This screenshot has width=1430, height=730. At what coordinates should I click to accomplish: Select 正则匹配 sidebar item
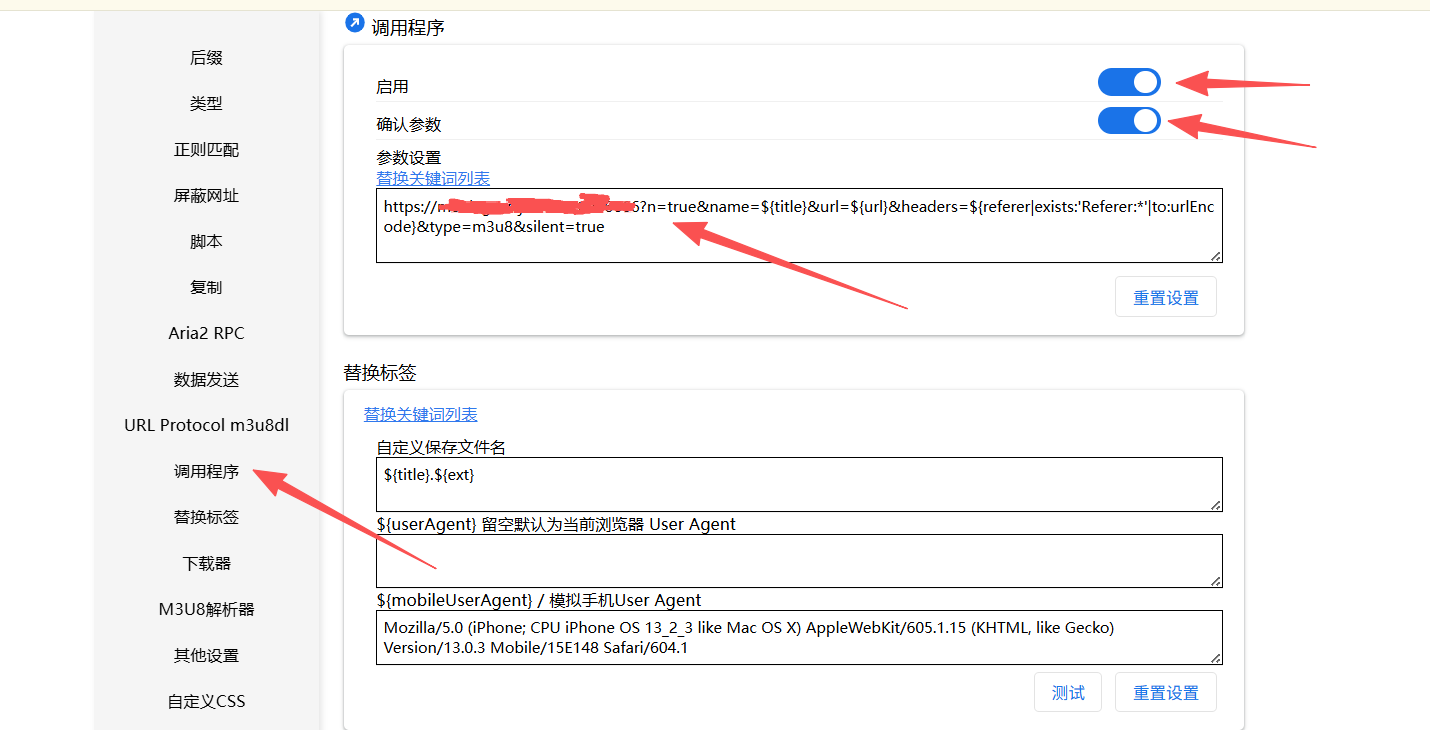(x=206, y=150)
